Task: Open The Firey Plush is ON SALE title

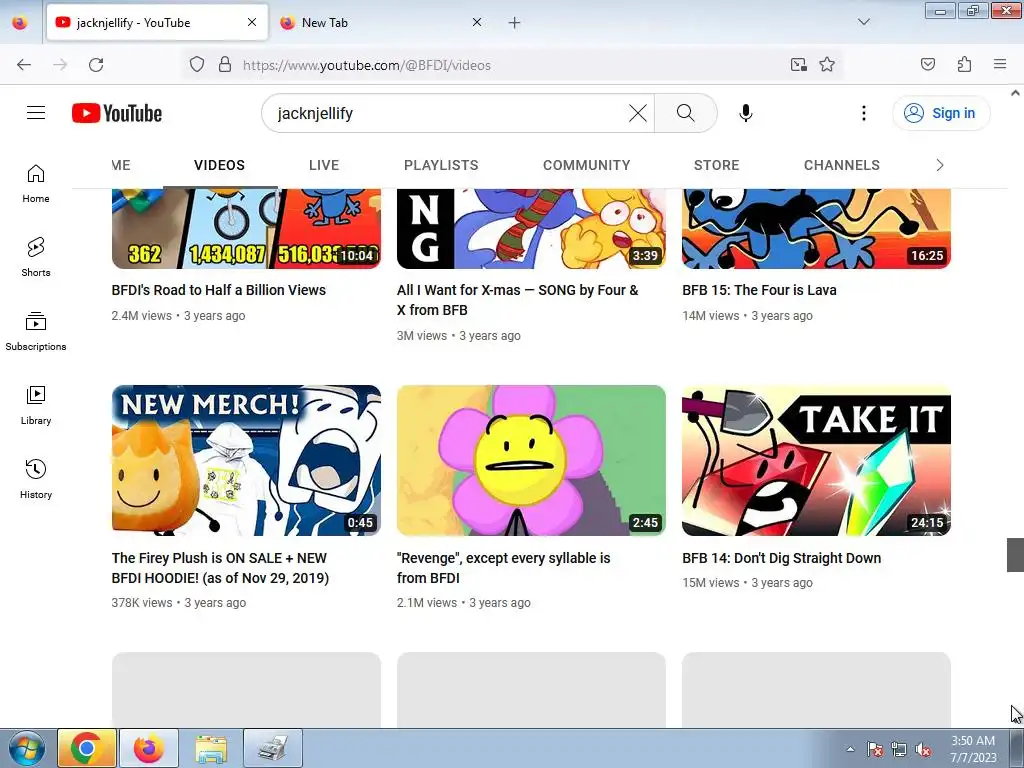Action: [x=220, y=568]
